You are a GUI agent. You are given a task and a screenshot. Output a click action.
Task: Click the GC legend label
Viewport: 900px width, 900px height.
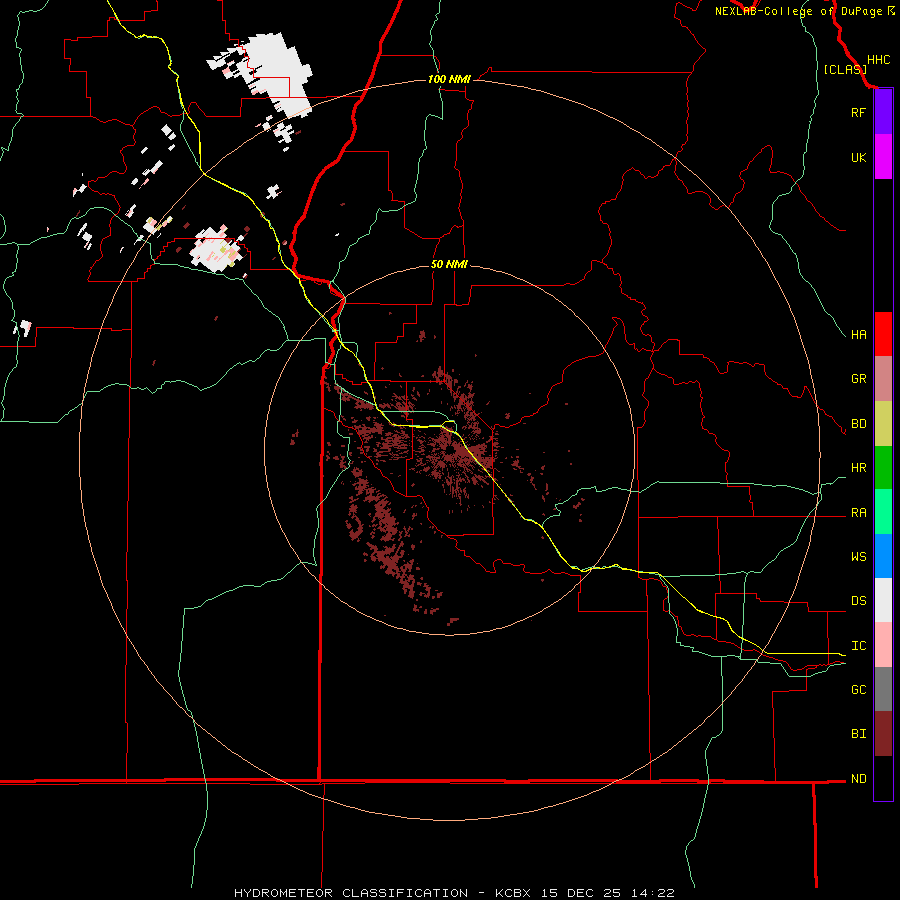[x=858, y=690]
